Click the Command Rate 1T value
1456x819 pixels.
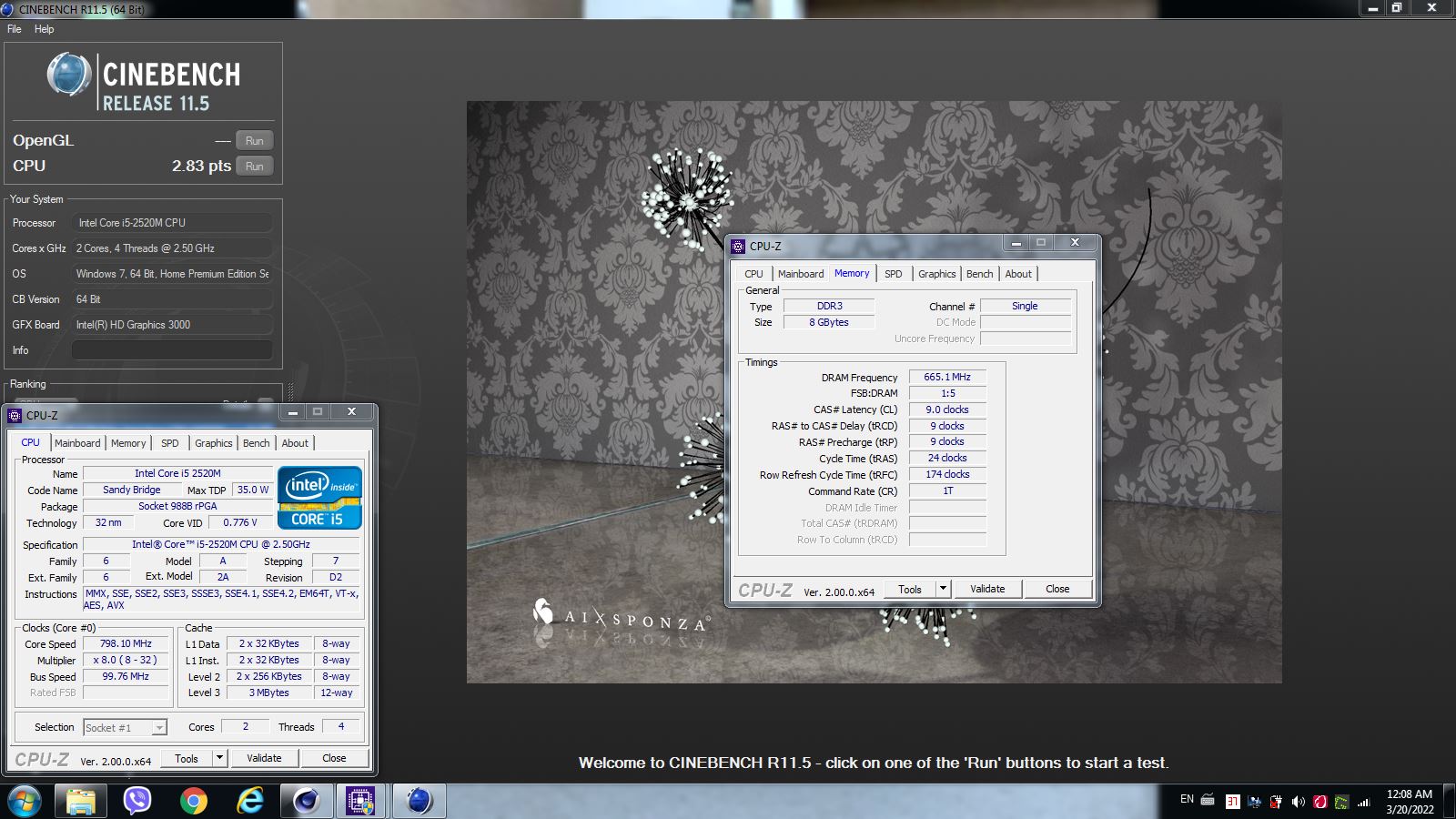coord(947,490)
